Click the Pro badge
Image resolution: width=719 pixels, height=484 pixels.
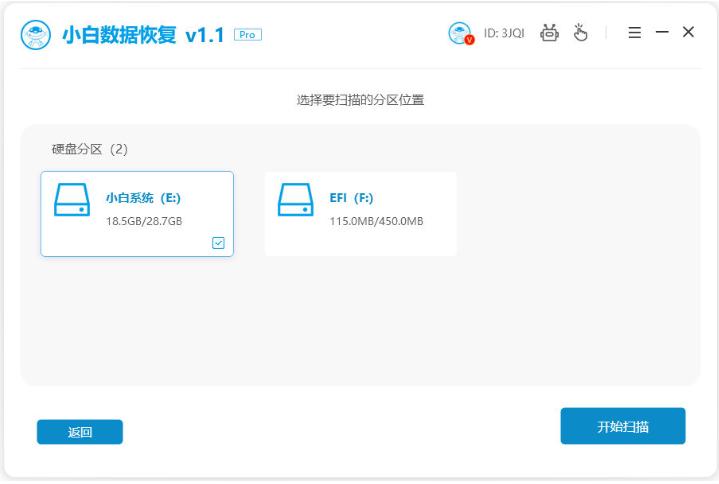click(248, 35)
